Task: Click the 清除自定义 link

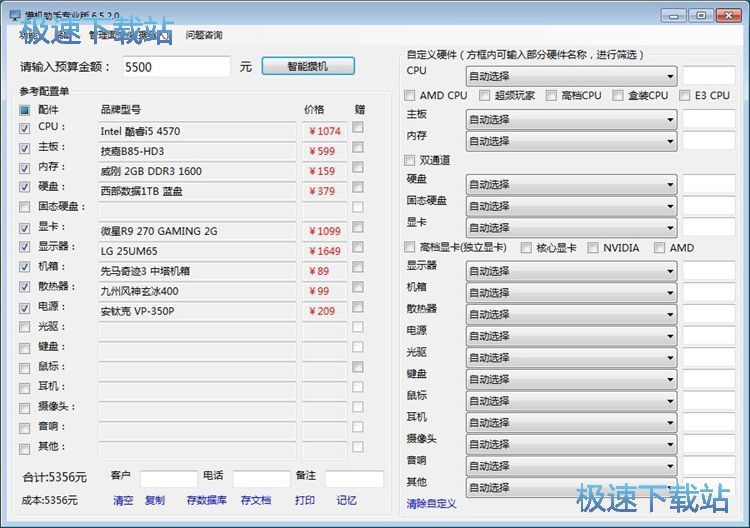Action: 431,504
